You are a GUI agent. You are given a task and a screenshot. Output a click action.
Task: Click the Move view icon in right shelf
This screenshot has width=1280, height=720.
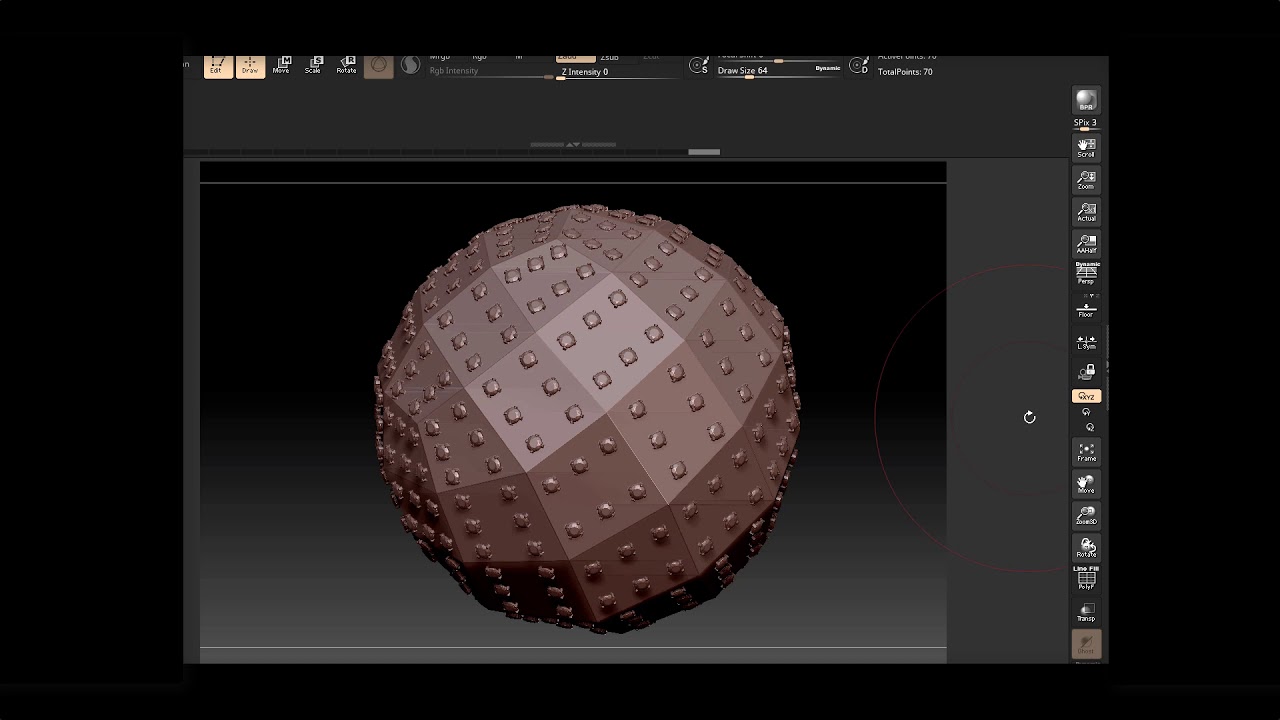[1086, 484]
